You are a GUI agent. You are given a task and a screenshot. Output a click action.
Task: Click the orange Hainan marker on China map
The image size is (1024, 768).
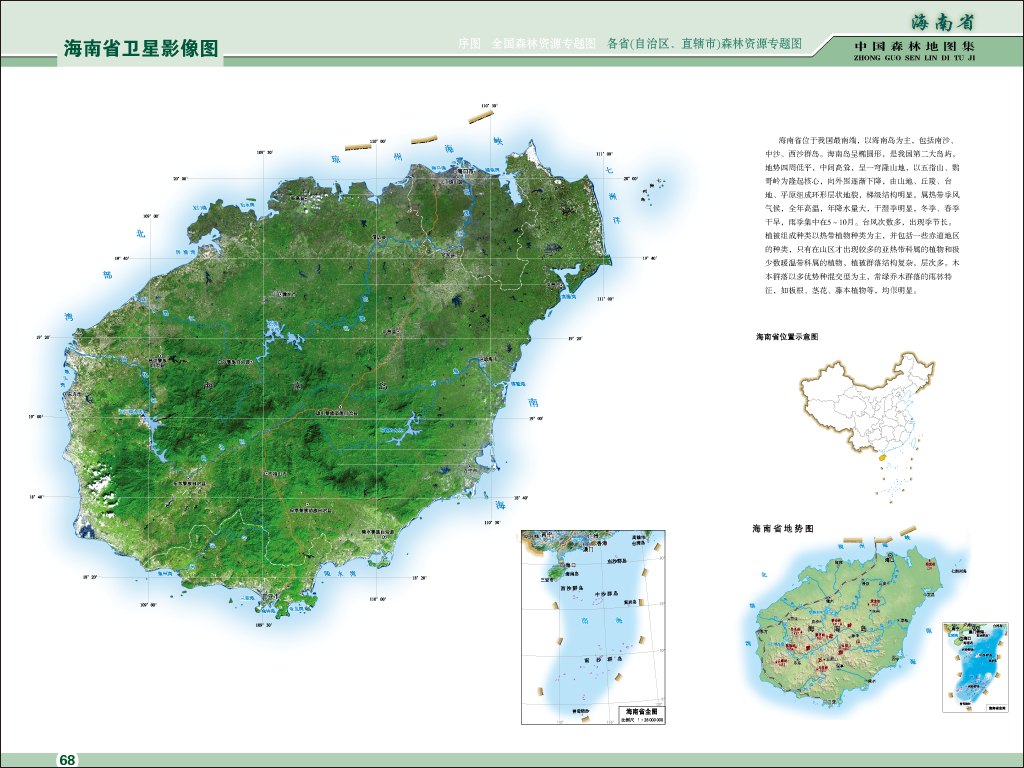click(881, 459)
